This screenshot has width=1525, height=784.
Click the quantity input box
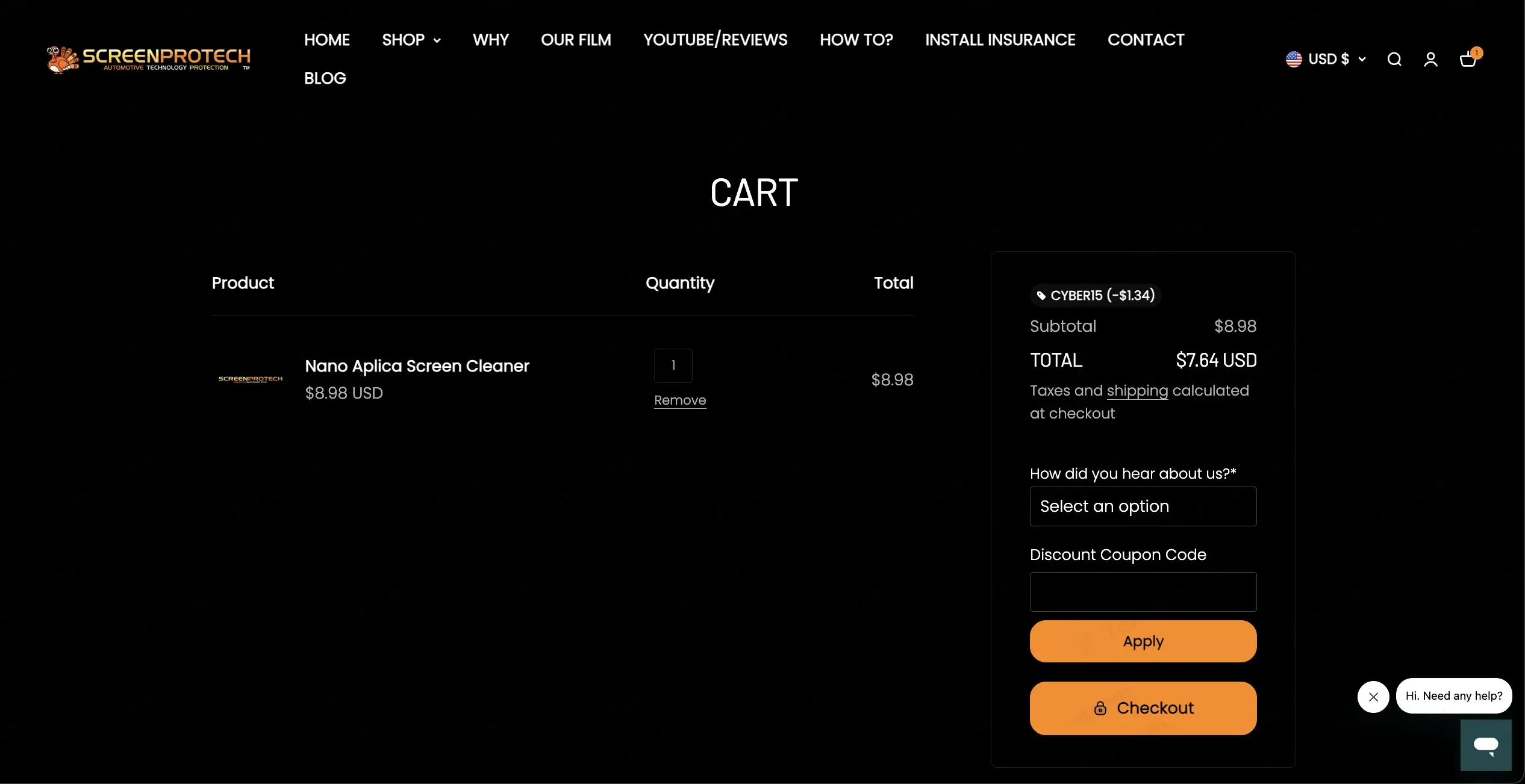pyautogui.click(x=673, y=366)
